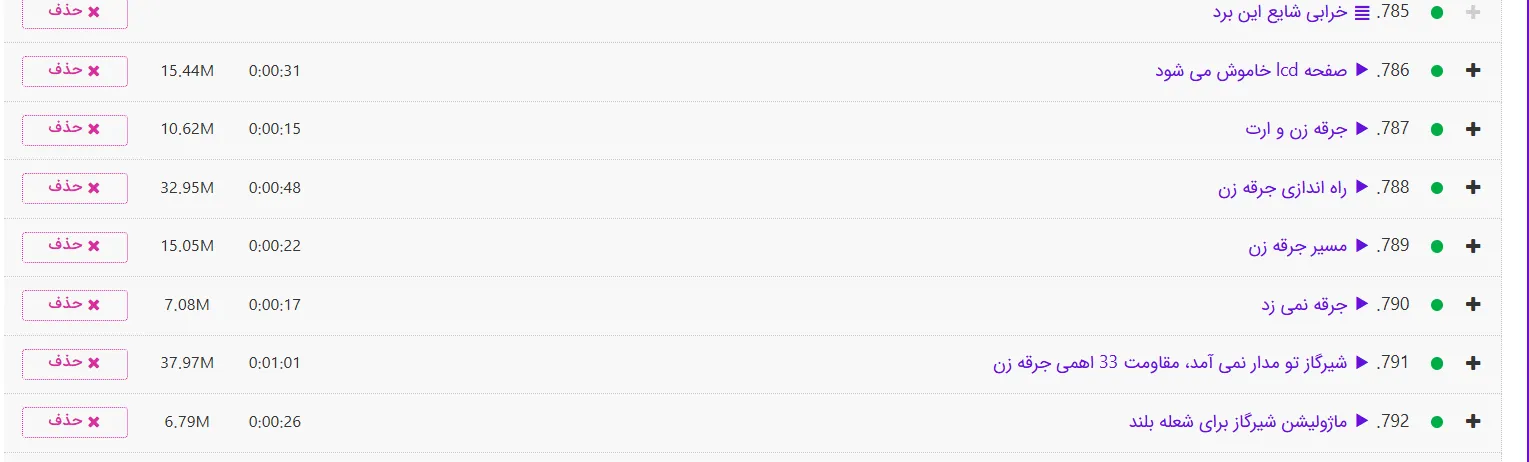This screenshot has width=1529, height=462.
Task: Click the play icon for lesson 786
Action: tap(1361, 70)
